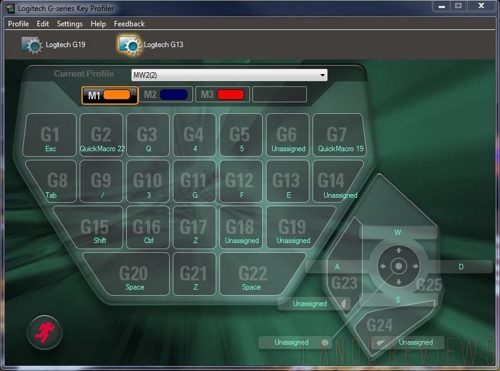The image size is (500, 371).
Task: Open the Edit menu
Action: (x=43, y=24)
